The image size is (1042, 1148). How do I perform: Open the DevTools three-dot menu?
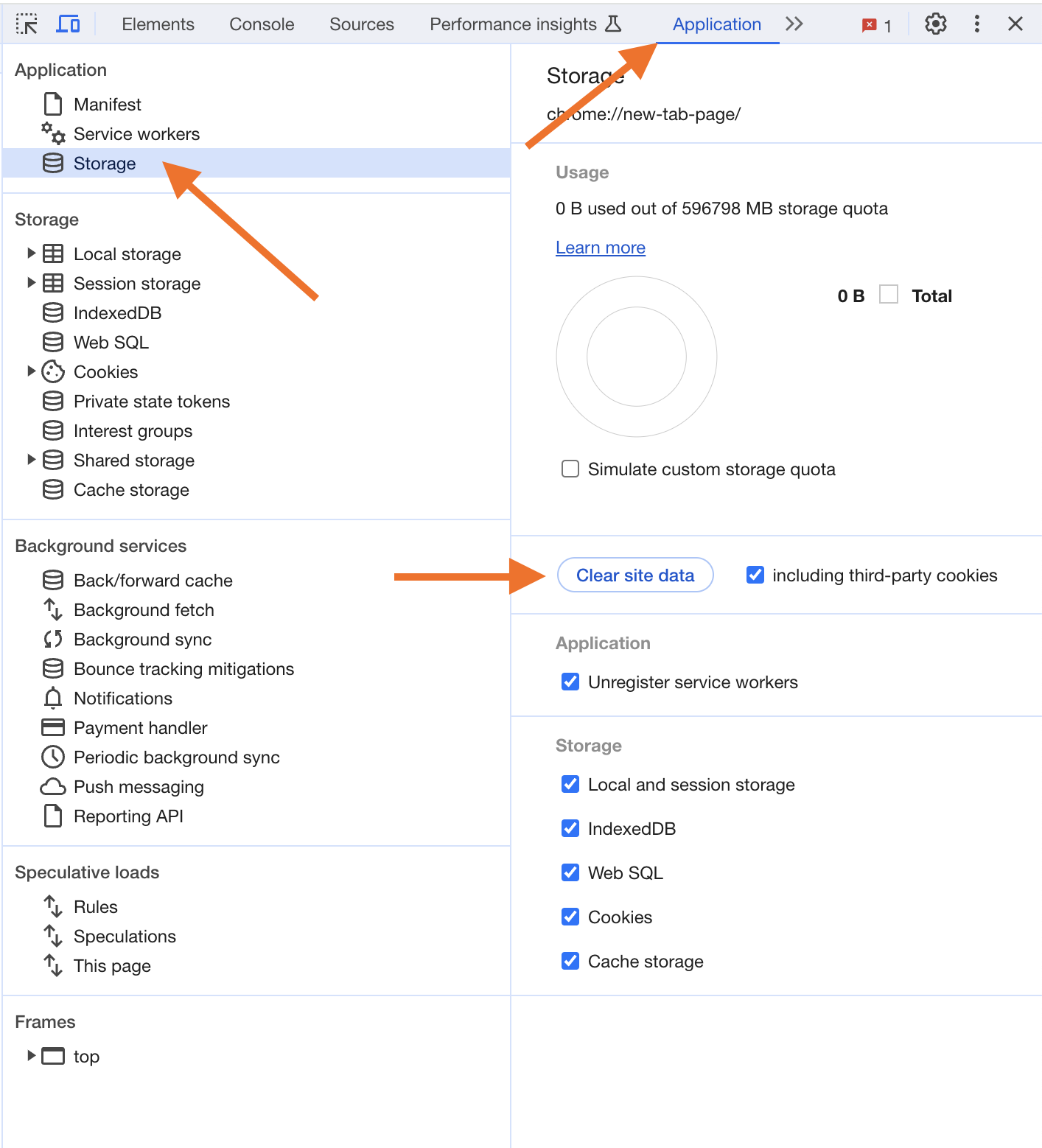pyautogui.click(x=976, y=24)
